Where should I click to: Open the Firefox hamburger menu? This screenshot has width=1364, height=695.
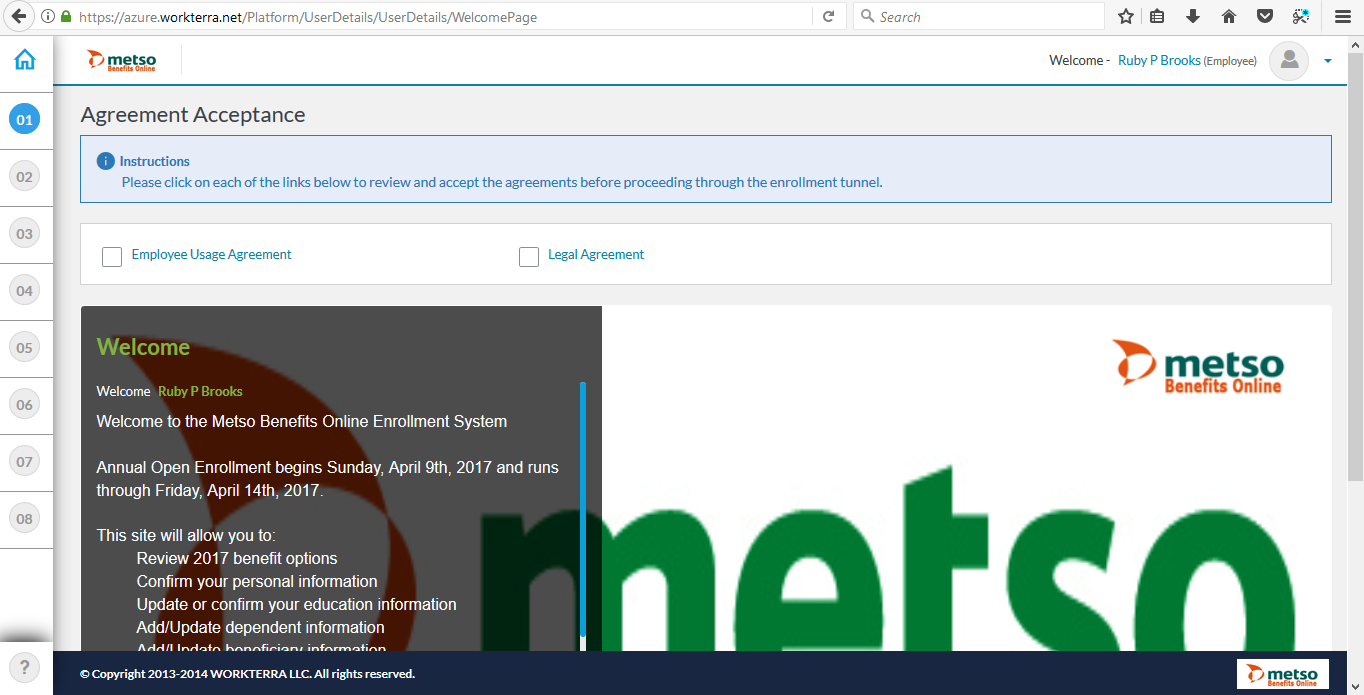tap(1342, 16)
